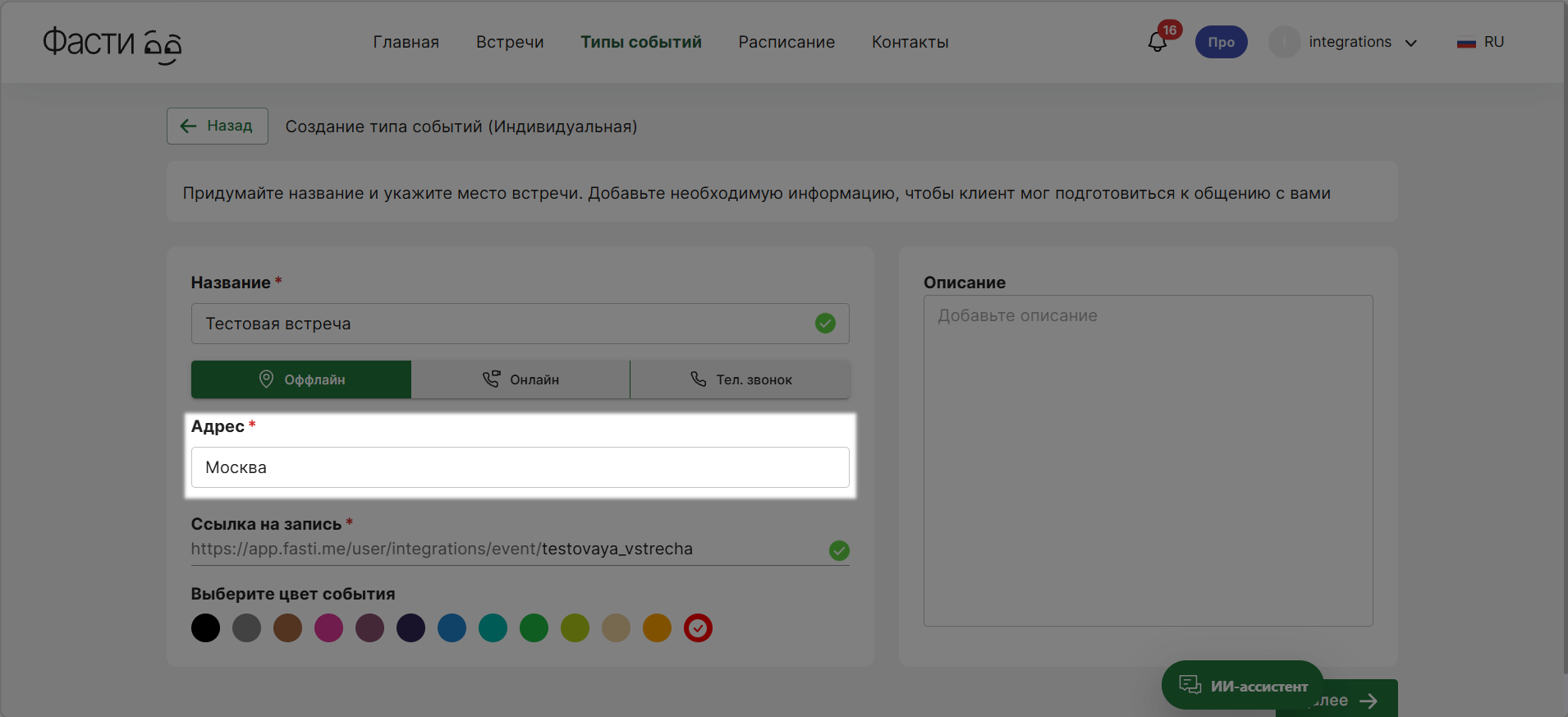Viewport: 1568px width, 717px height.
Task: Click the Адрес input field
Action: click(x=520, y=467)
